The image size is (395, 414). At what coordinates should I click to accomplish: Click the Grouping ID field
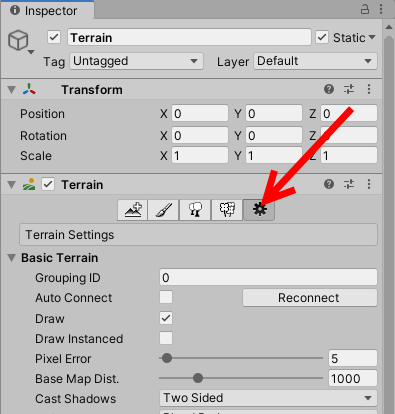pyautogui.click(x=268, y=277)
